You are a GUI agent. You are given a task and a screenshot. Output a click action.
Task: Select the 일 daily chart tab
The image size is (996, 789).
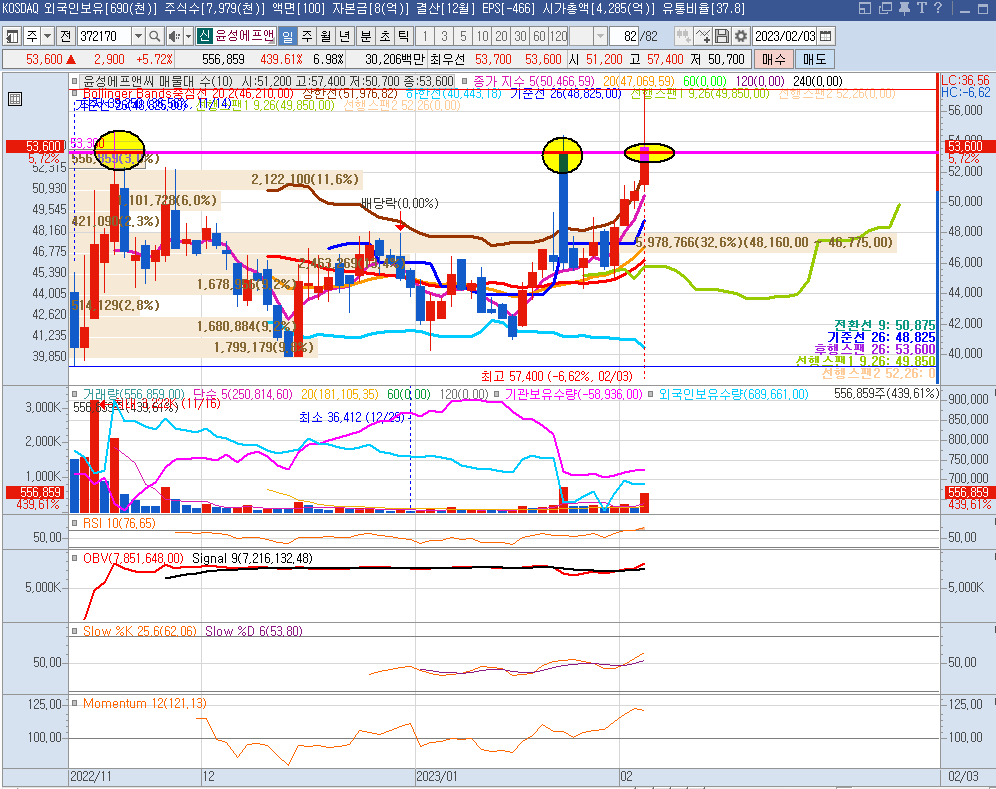(287, 36)
